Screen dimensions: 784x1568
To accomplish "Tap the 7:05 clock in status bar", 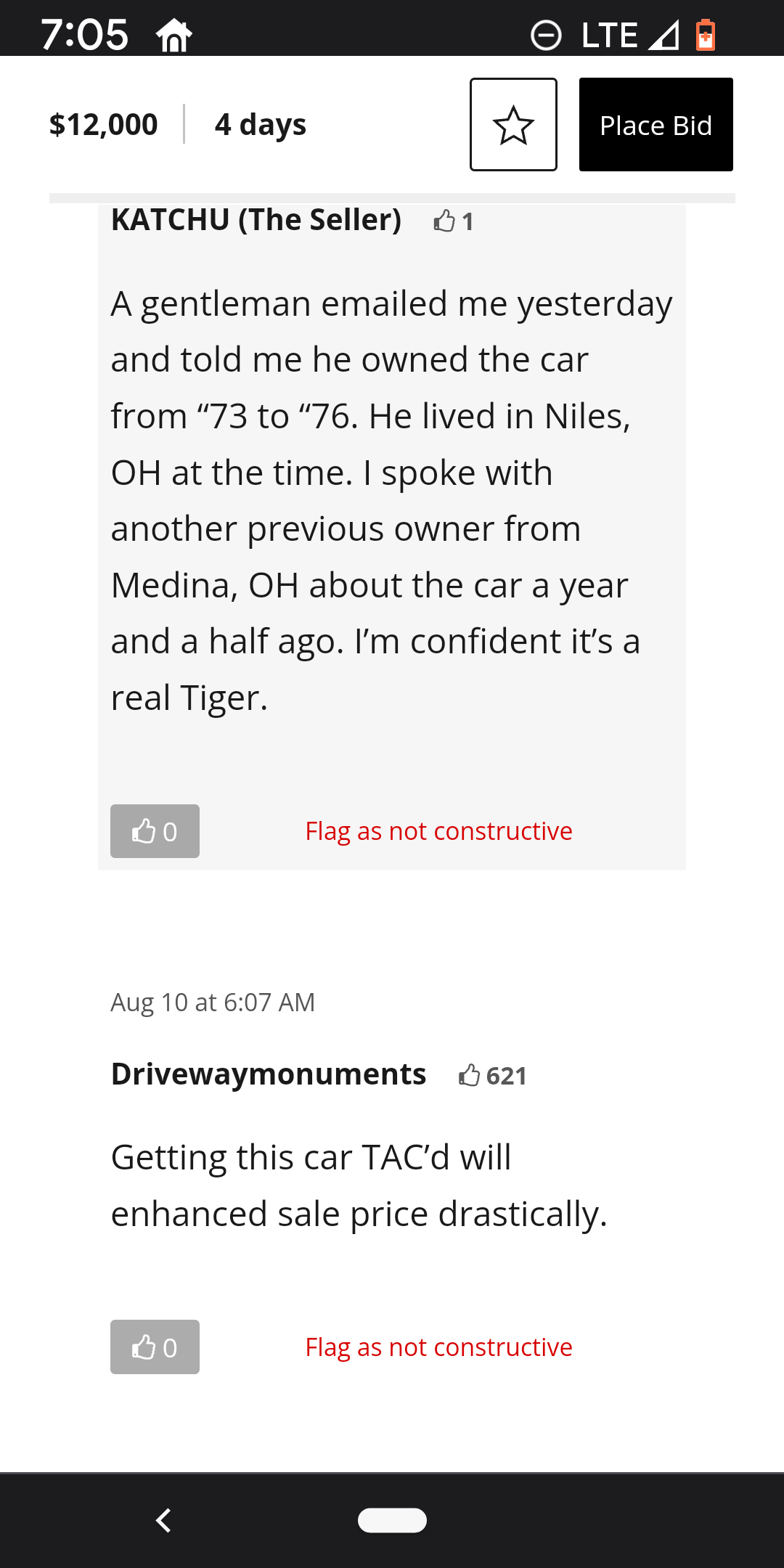I will point(85,35).
